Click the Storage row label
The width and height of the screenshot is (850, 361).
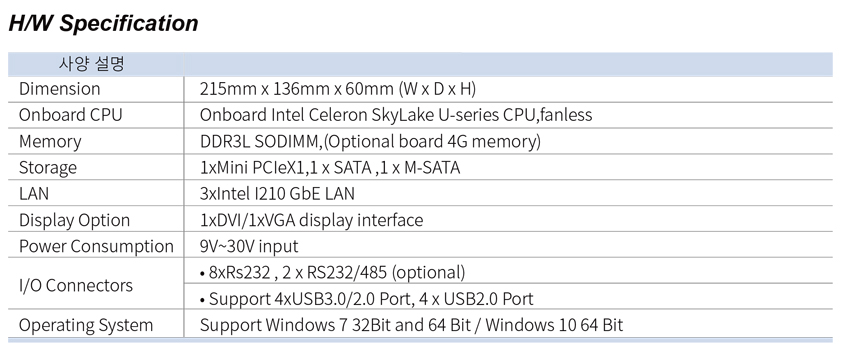(48, 167)
